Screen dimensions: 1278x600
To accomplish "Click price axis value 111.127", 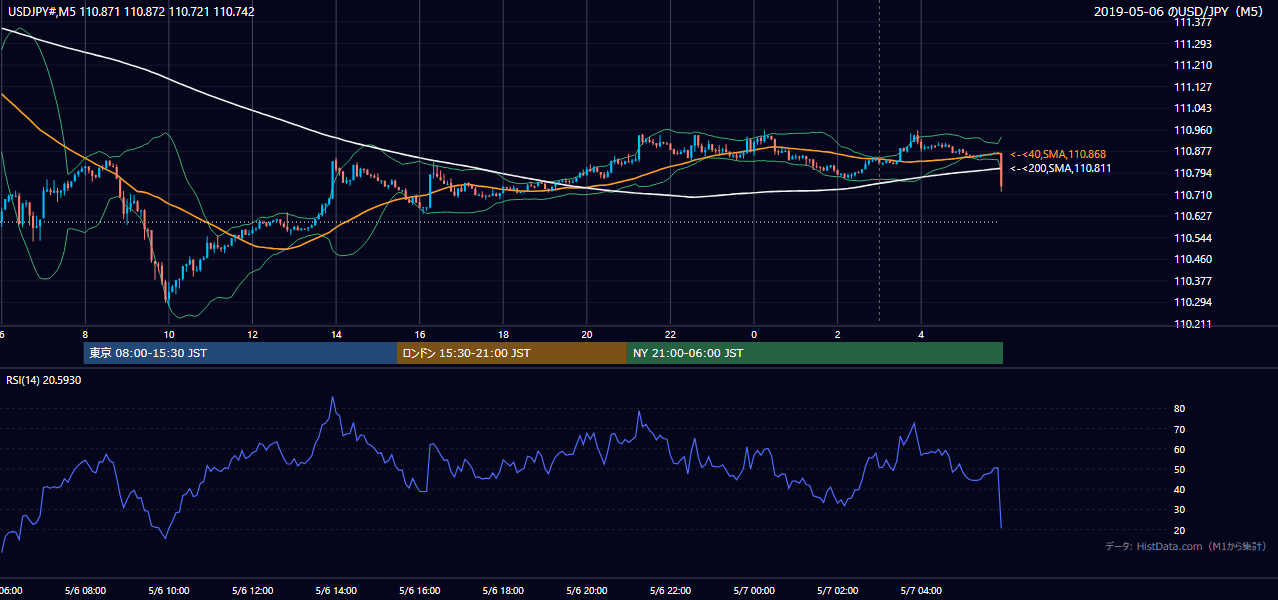I will click(x=1193, y=87).
